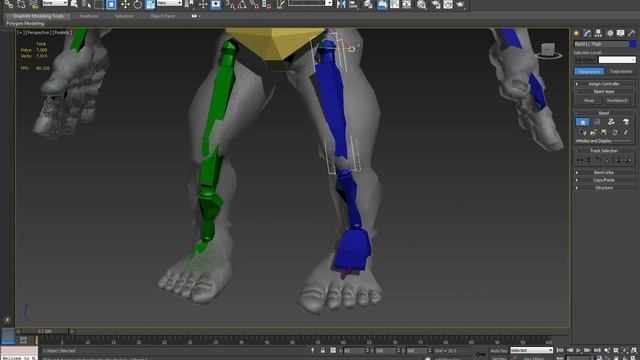Click the teapot Render Production icon
The height and width of the screenshot is (360, 640).
(x=460, y=4)
